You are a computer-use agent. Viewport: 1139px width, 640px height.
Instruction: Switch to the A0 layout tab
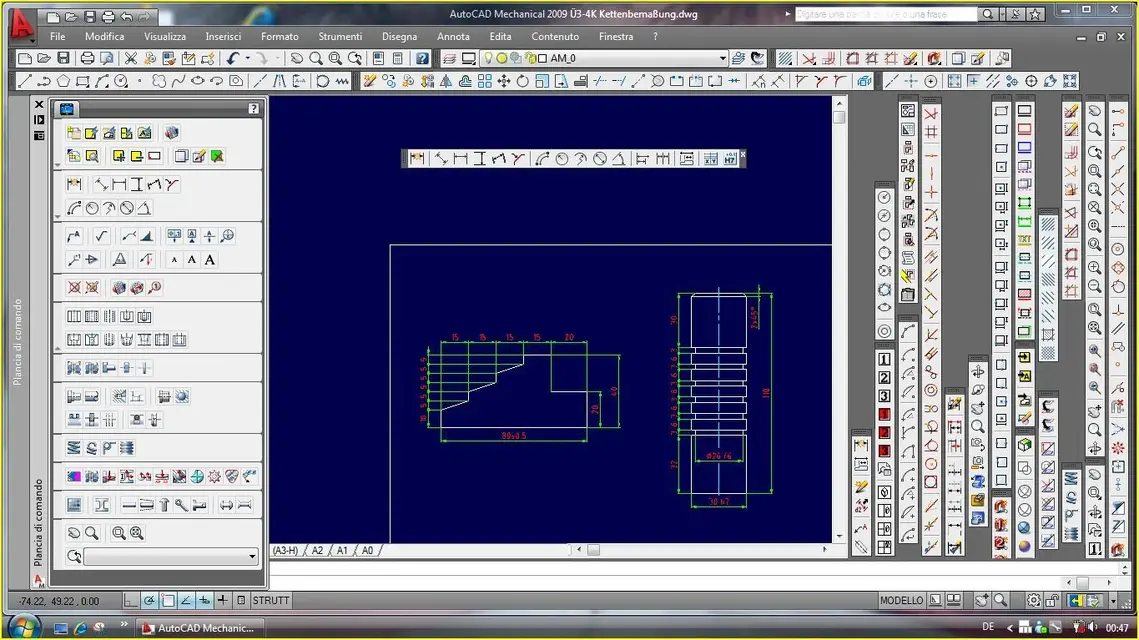coord(368,551)
